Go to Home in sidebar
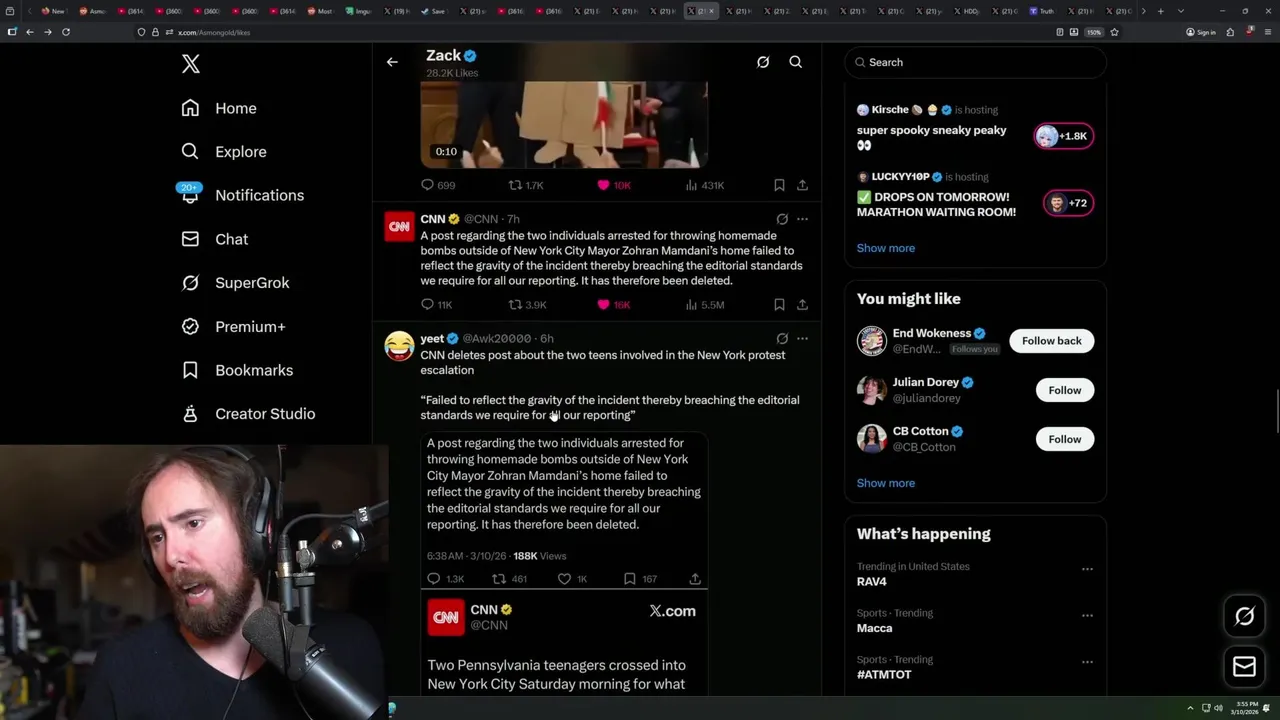Viewport: 1280px width, 720px height. click(x=219, y=108)
